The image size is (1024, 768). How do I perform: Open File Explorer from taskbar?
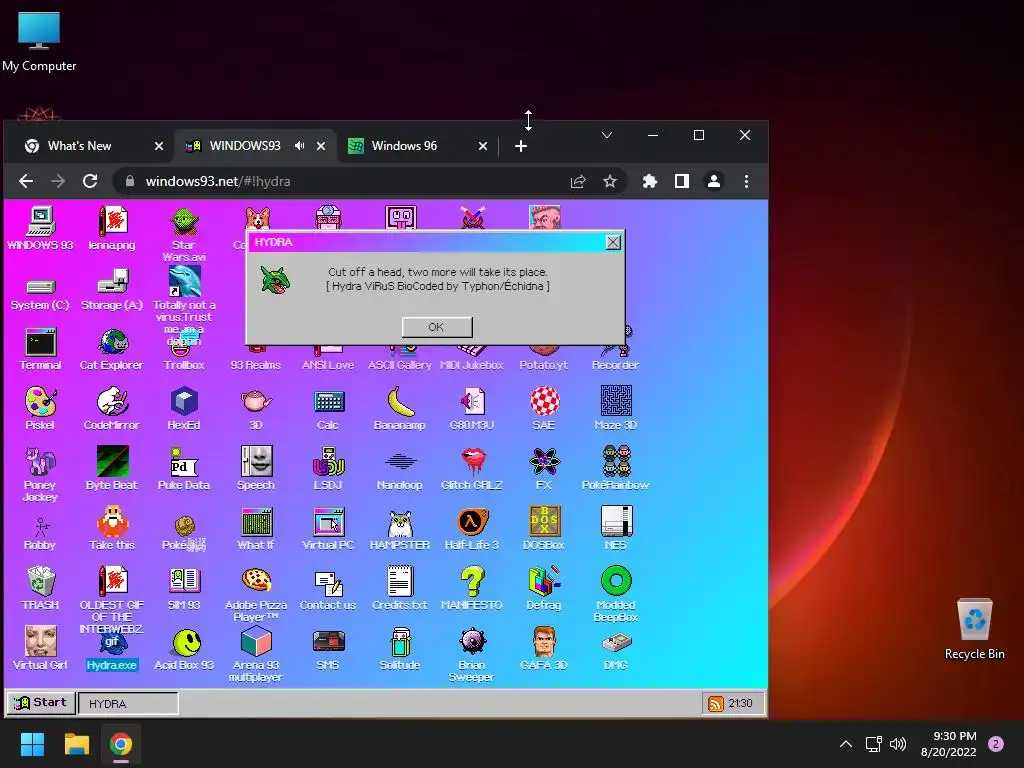[x=77, y=744]
